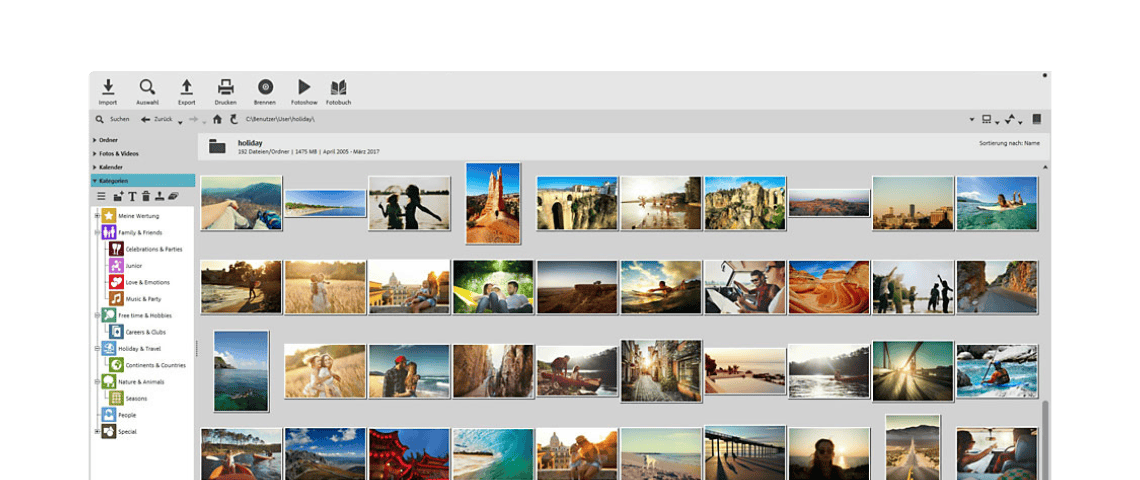The image size is (1140, 480).
Task: Collapse the Kategorien panel section
Action: click(x=112, y=181)
